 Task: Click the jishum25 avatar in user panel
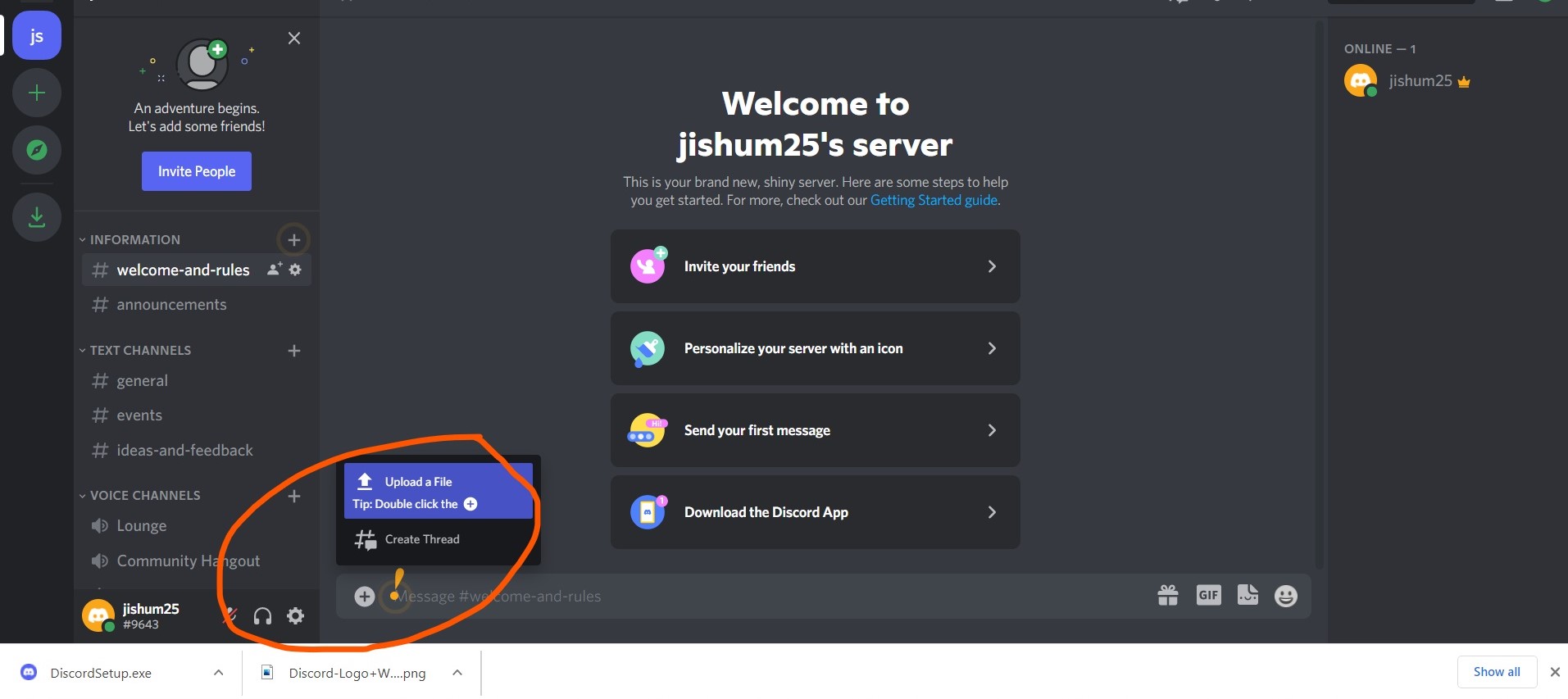pos(98,615)
